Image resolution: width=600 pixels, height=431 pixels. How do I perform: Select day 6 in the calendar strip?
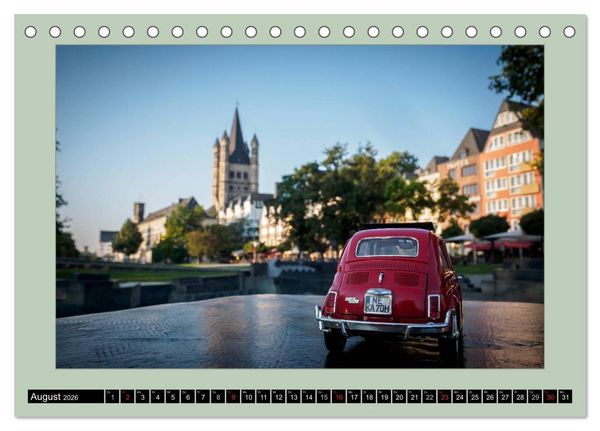point(188,397)
